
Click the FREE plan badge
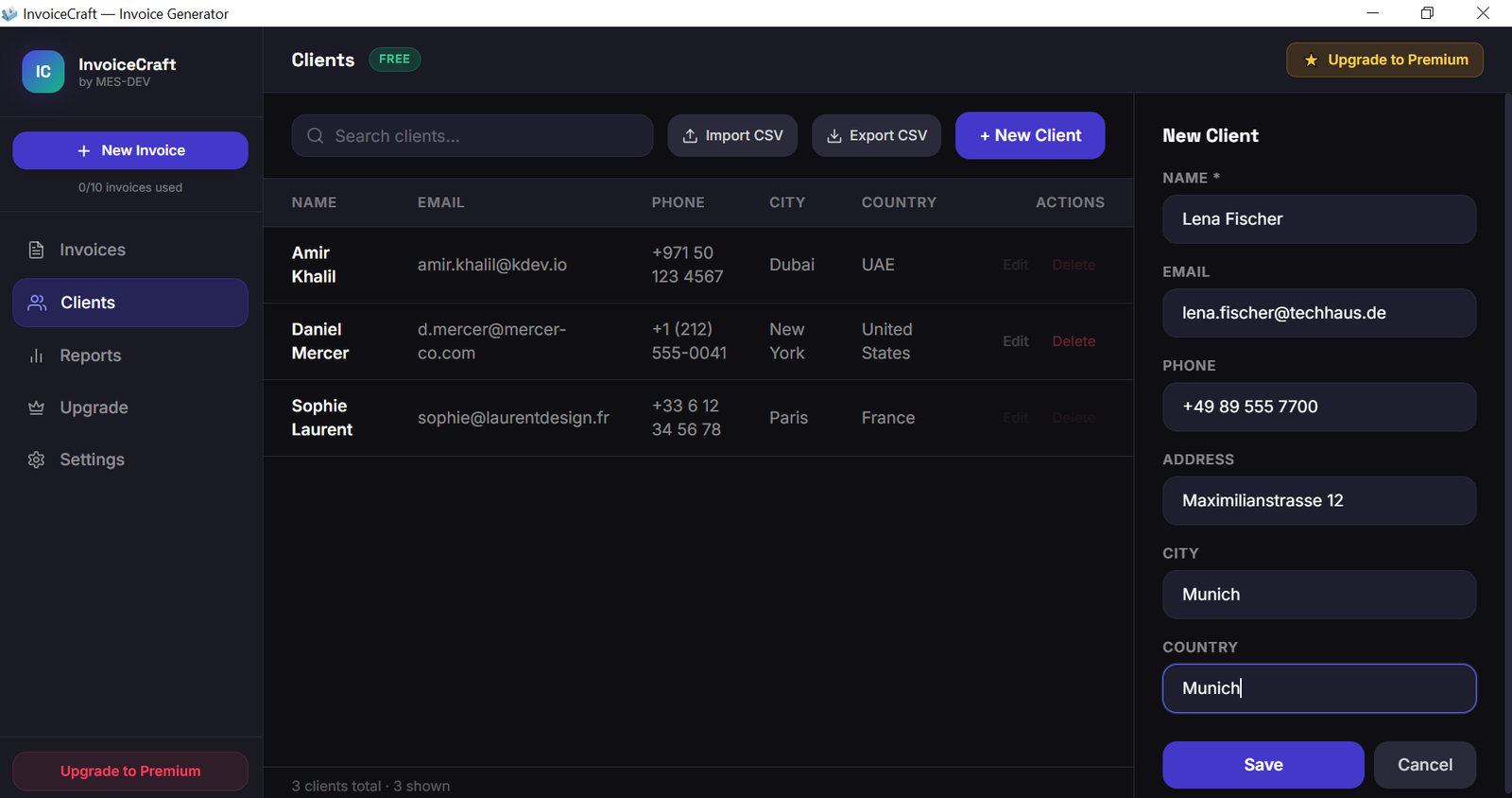[x=394, y=60]
